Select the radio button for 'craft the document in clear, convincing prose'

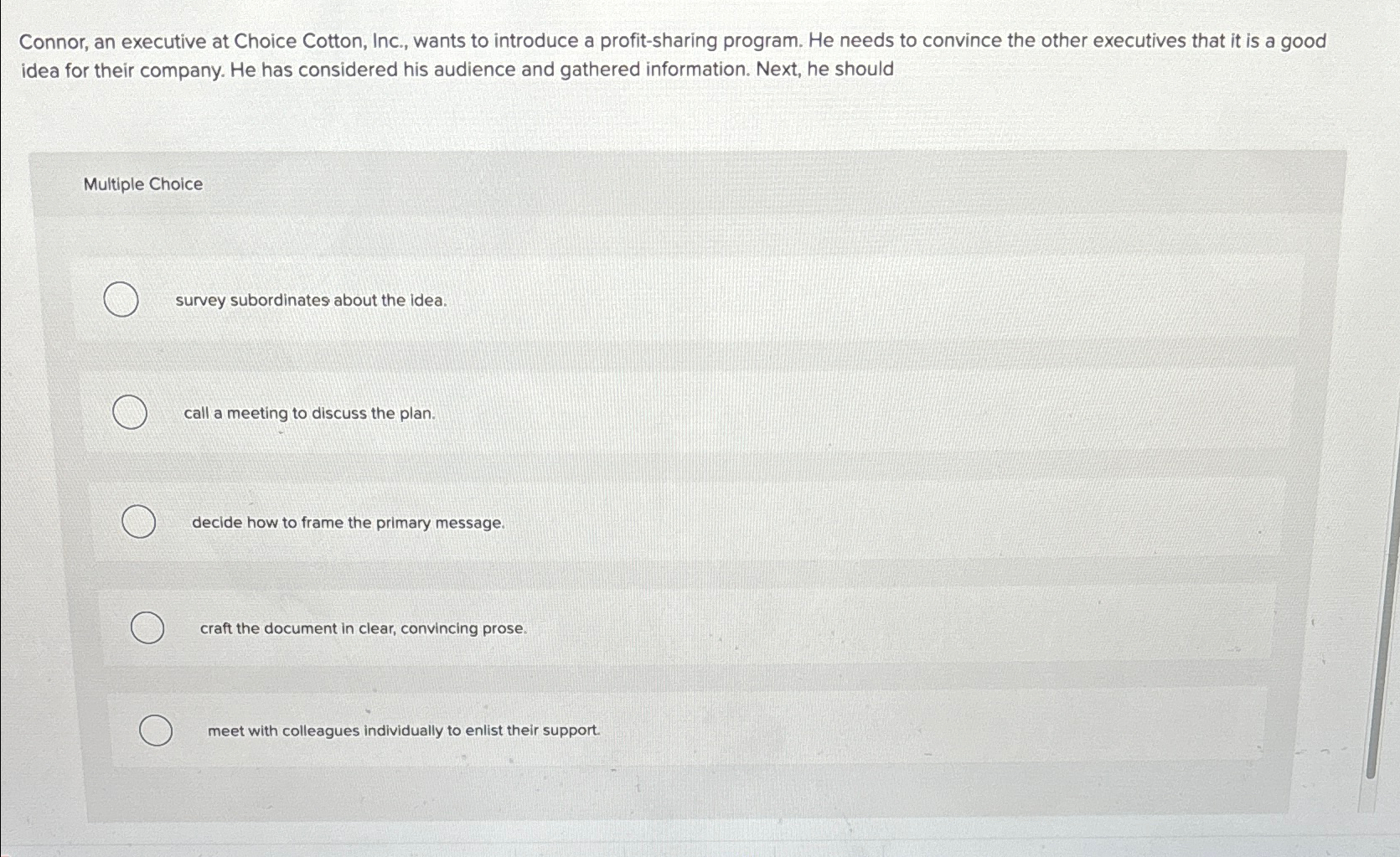[x=147, y=626]
